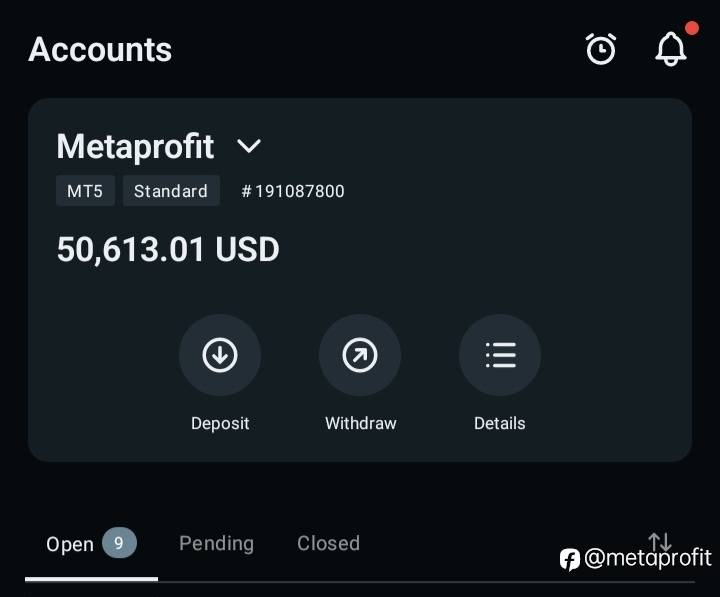
Task: Click the sort arrows icon beside the tabs
Action: click(660, 542)
